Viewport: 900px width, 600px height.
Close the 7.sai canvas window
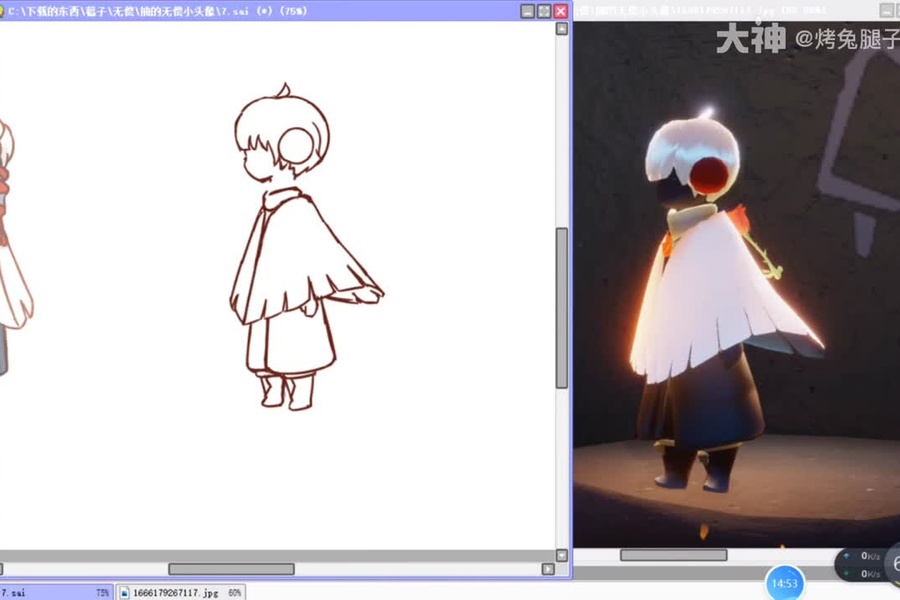pos(561,11)
